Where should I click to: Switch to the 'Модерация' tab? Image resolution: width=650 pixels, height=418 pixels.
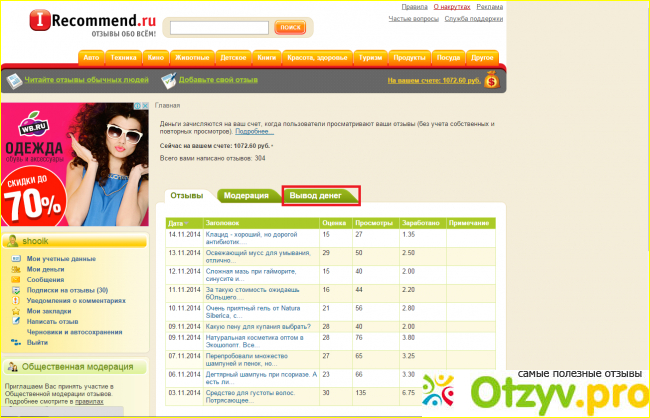(x=246, y=195)
